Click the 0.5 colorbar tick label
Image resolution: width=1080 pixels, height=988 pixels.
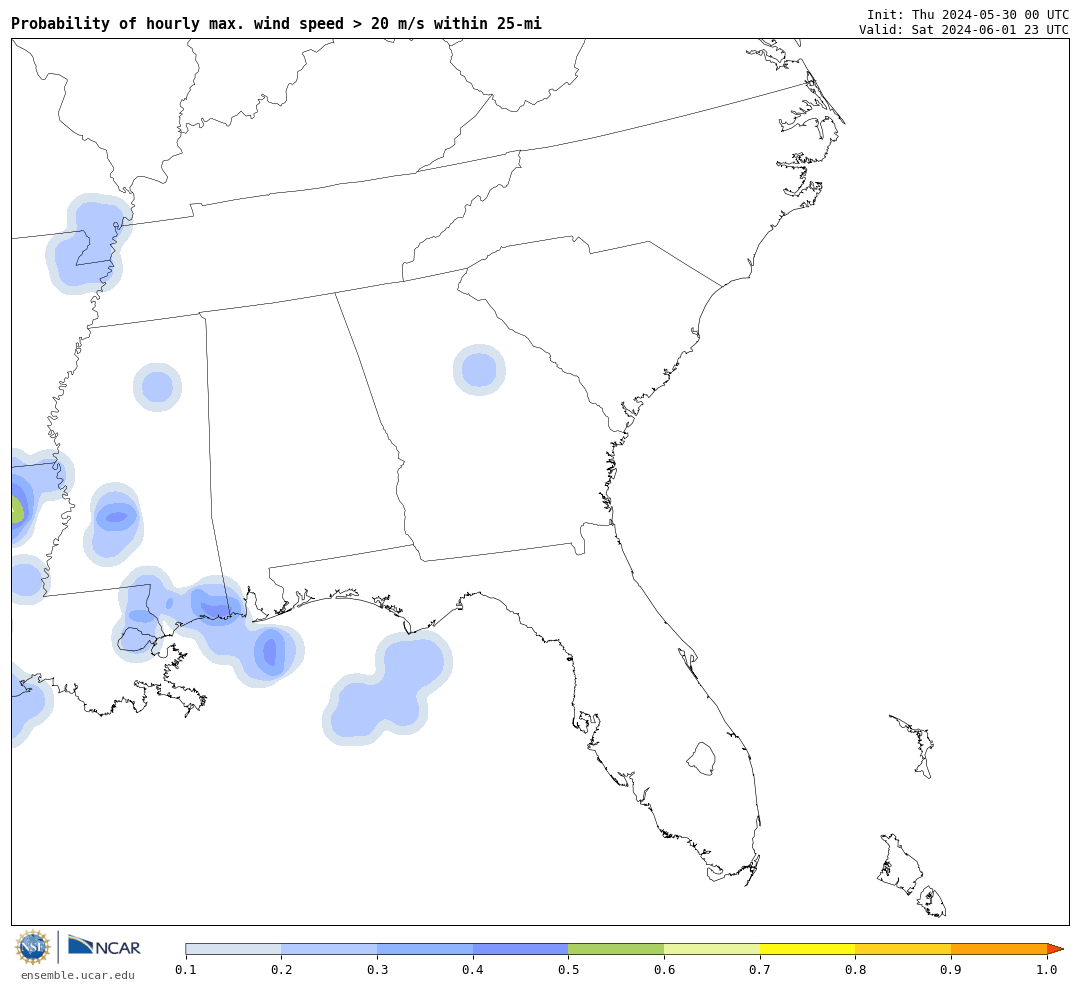pos(568,969)
